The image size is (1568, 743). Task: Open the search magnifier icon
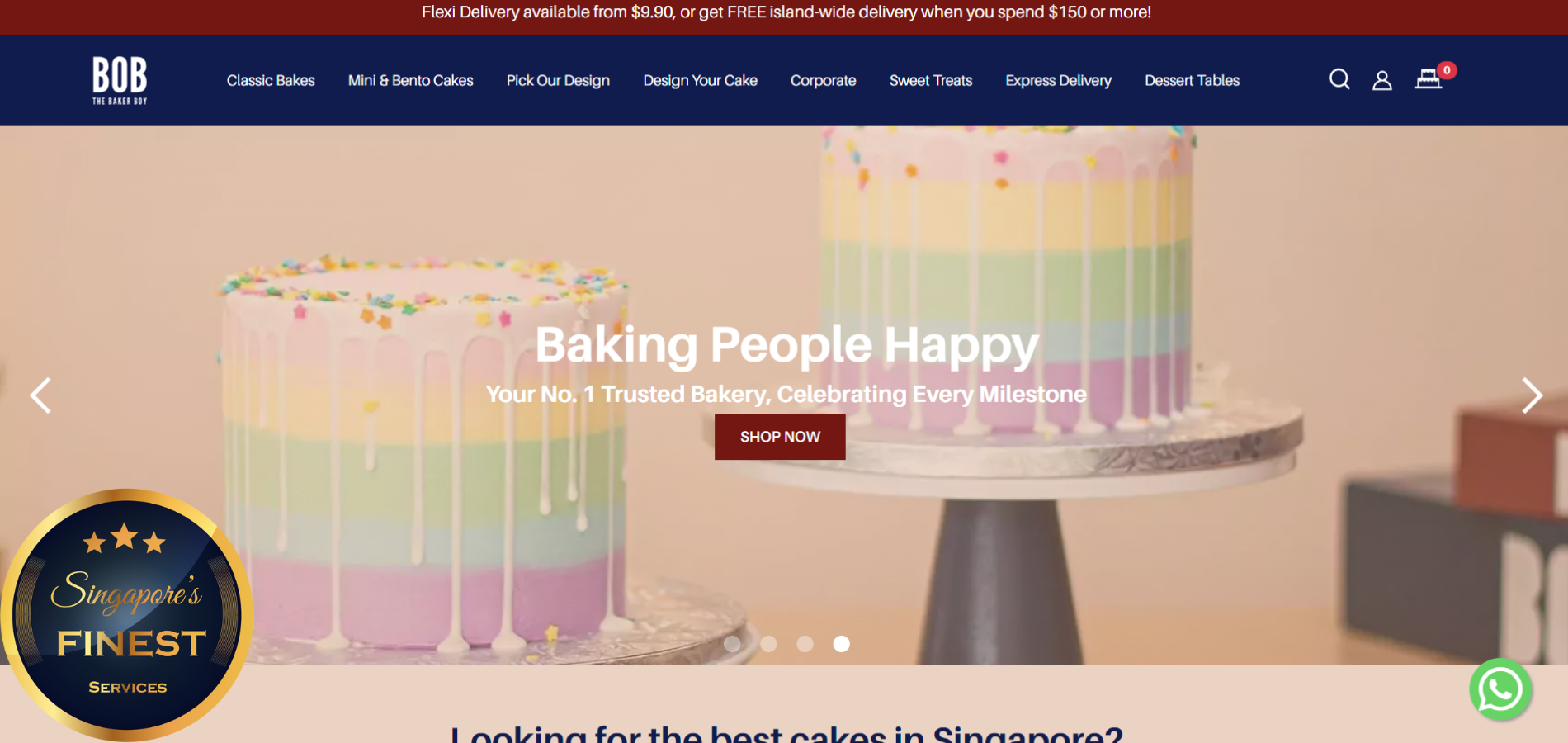click(x=1339, y=79)
